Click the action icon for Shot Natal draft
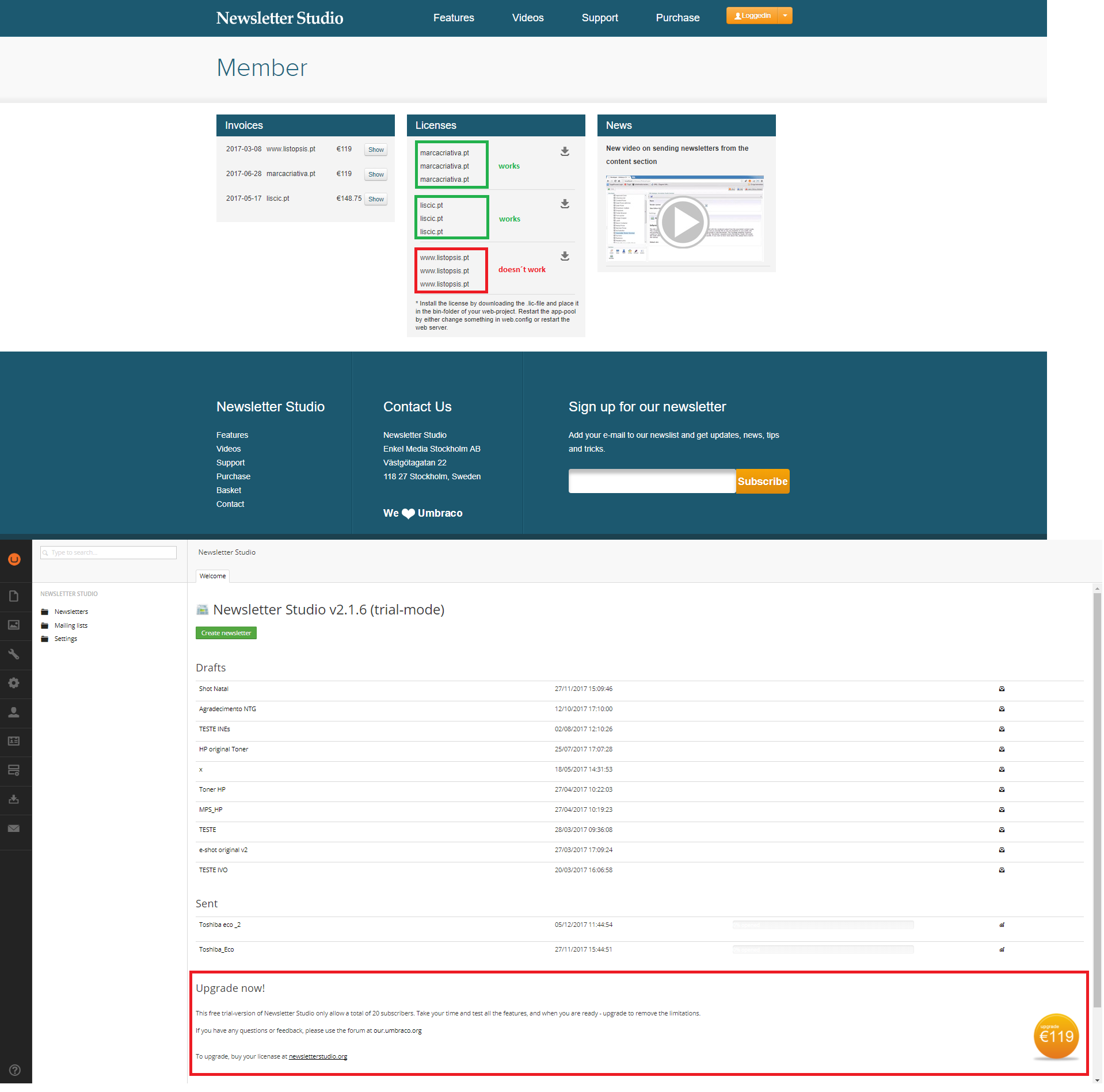Viewport: 1104px width, 1092px height. (x=1002, y=689)
